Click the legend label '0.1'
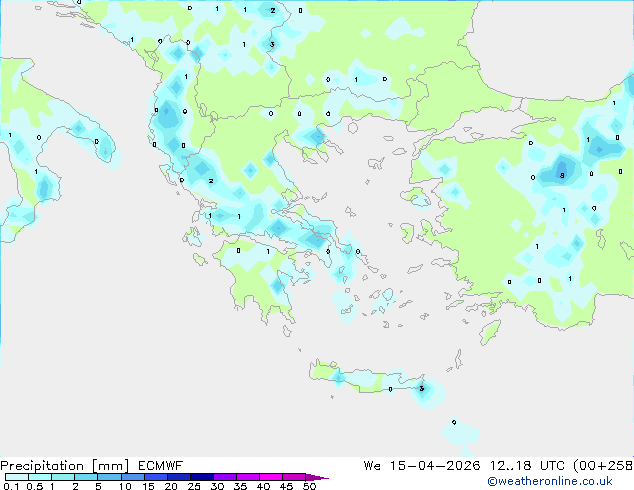The height and width of the screenshot is (490, 634). coord(11,486)
